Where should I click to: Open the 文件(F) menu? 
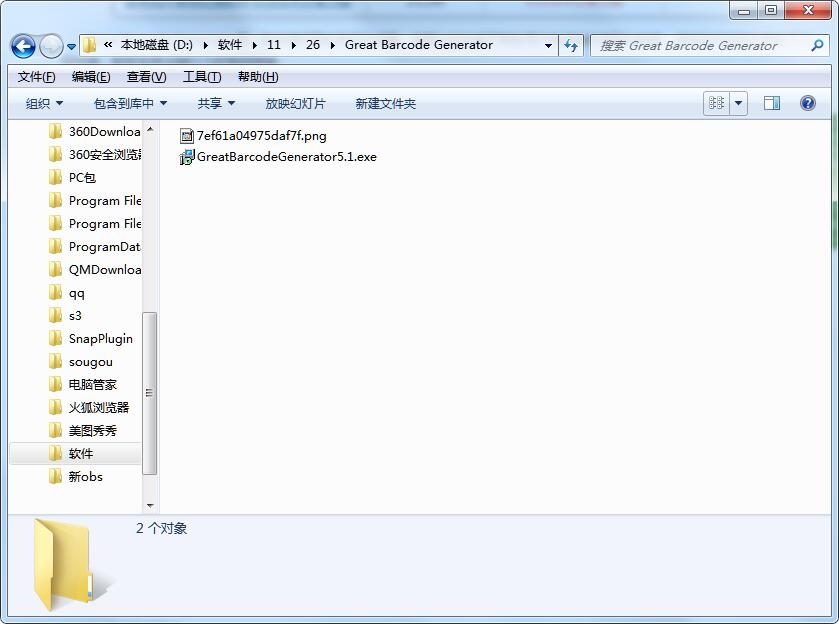click(36, 77)
